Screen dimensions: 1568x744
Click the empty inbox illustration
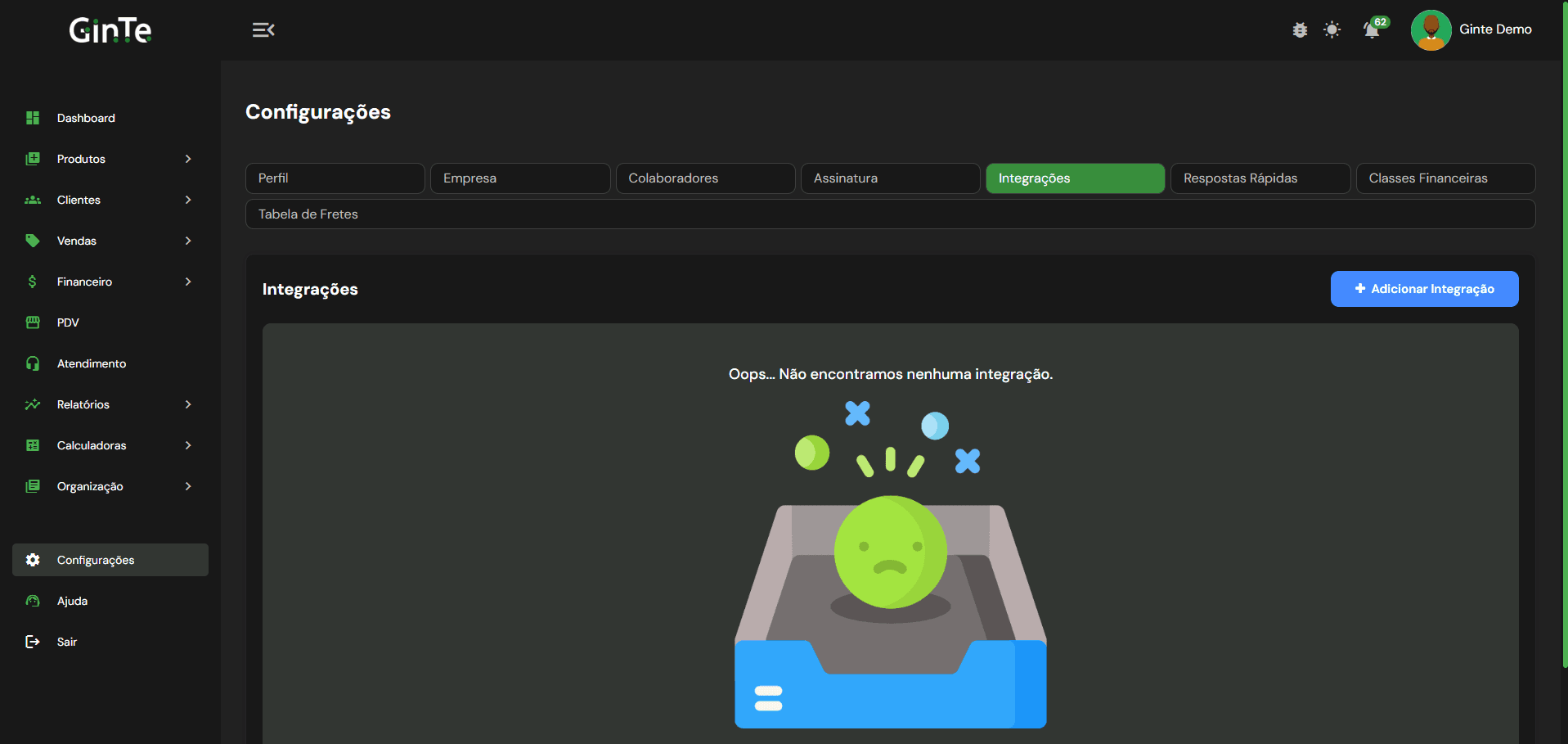(891, 564)
